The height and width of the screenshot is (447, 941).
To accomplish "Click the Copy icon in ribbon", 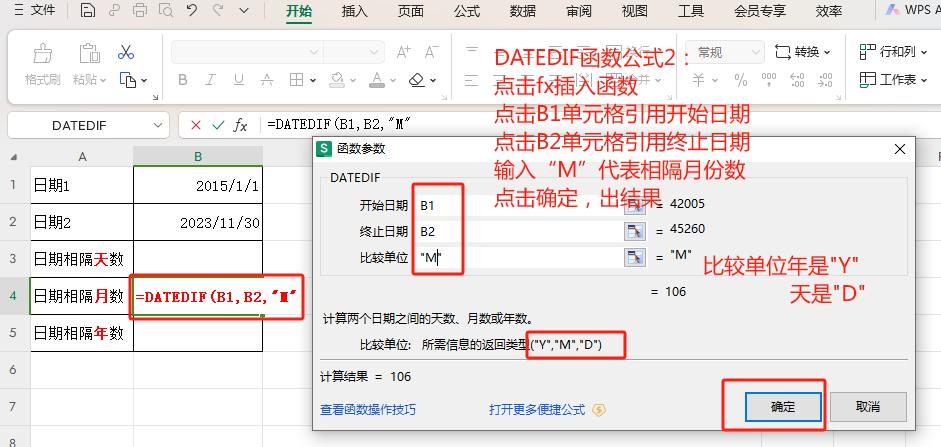I will (x=128, y=80).
